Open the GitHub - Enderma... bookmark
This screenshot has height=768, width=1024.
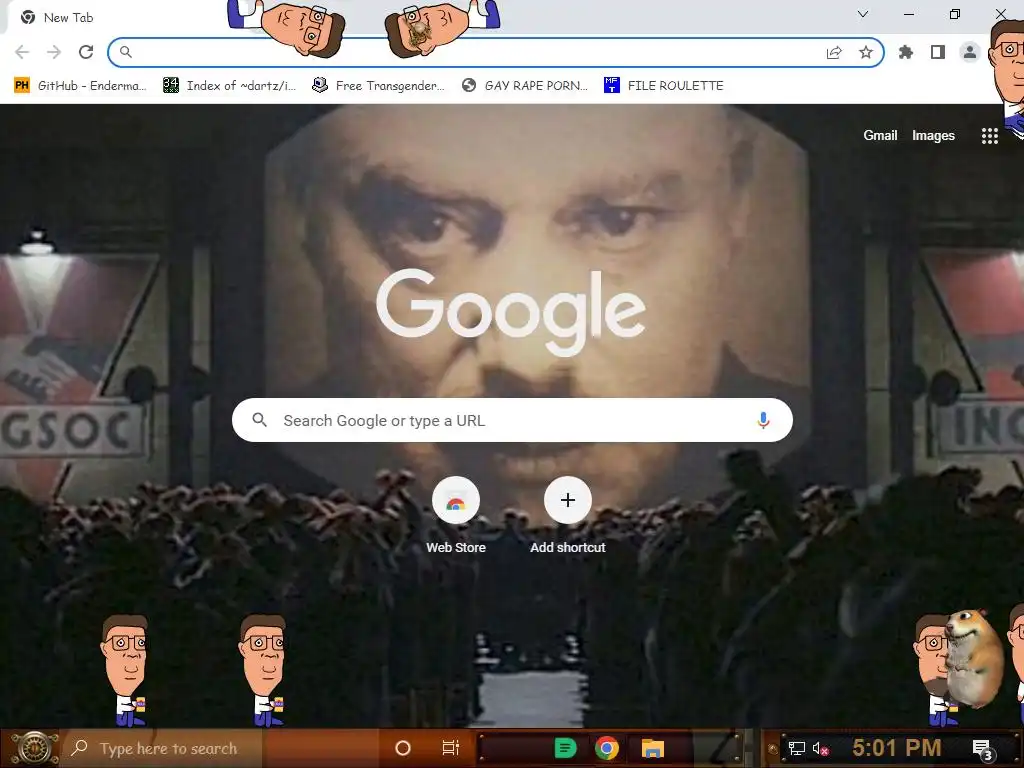click(80, 86)
